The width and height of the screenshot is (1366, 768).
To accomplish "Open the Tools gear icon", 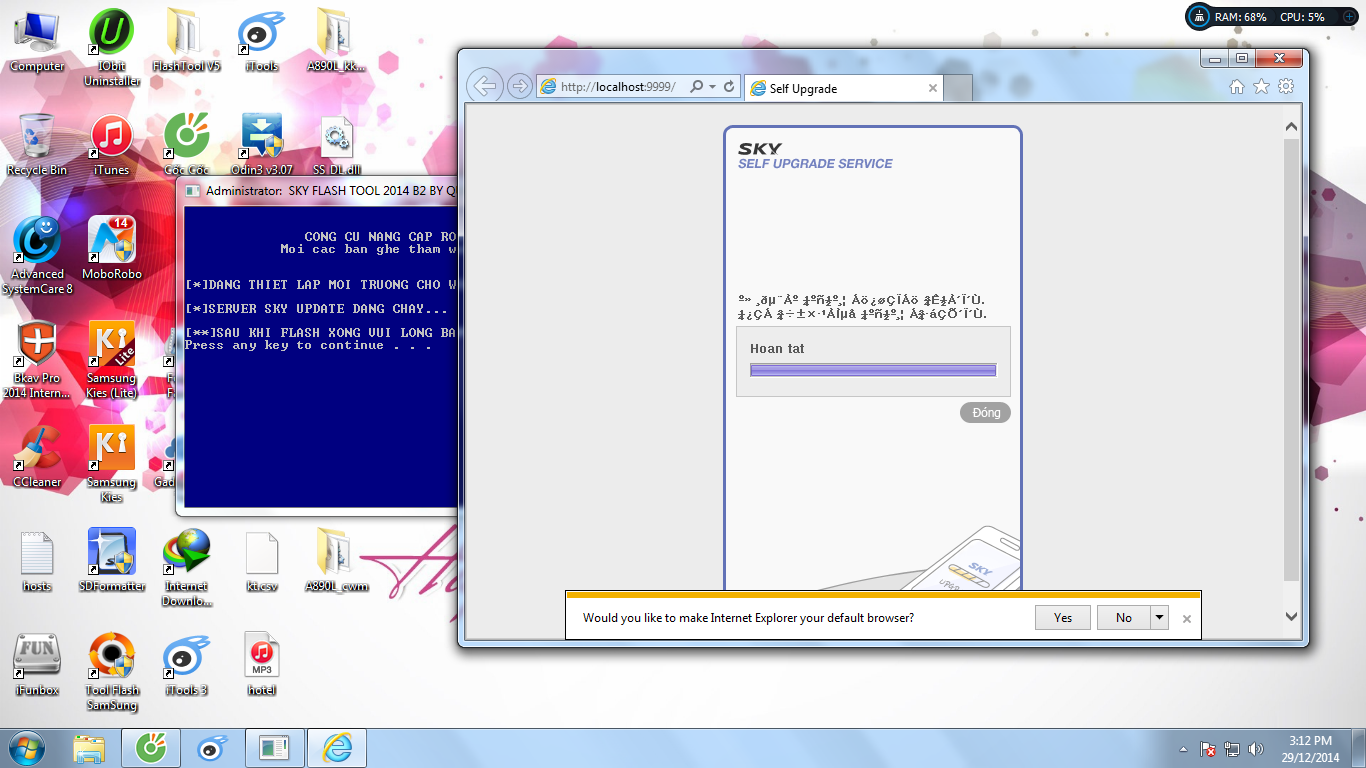I will 1286,87.
